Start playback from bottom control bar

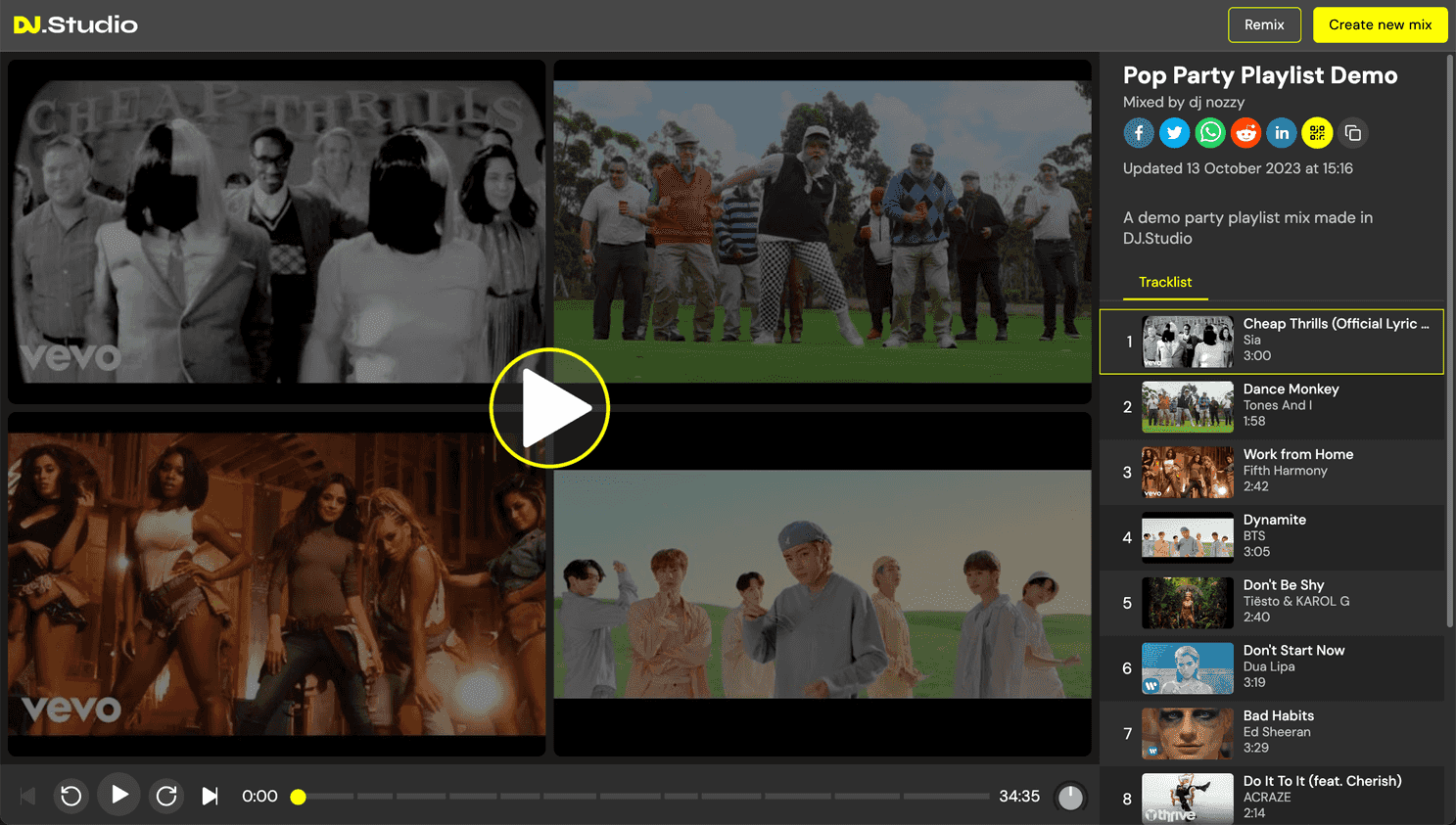(x=119, y=795)
